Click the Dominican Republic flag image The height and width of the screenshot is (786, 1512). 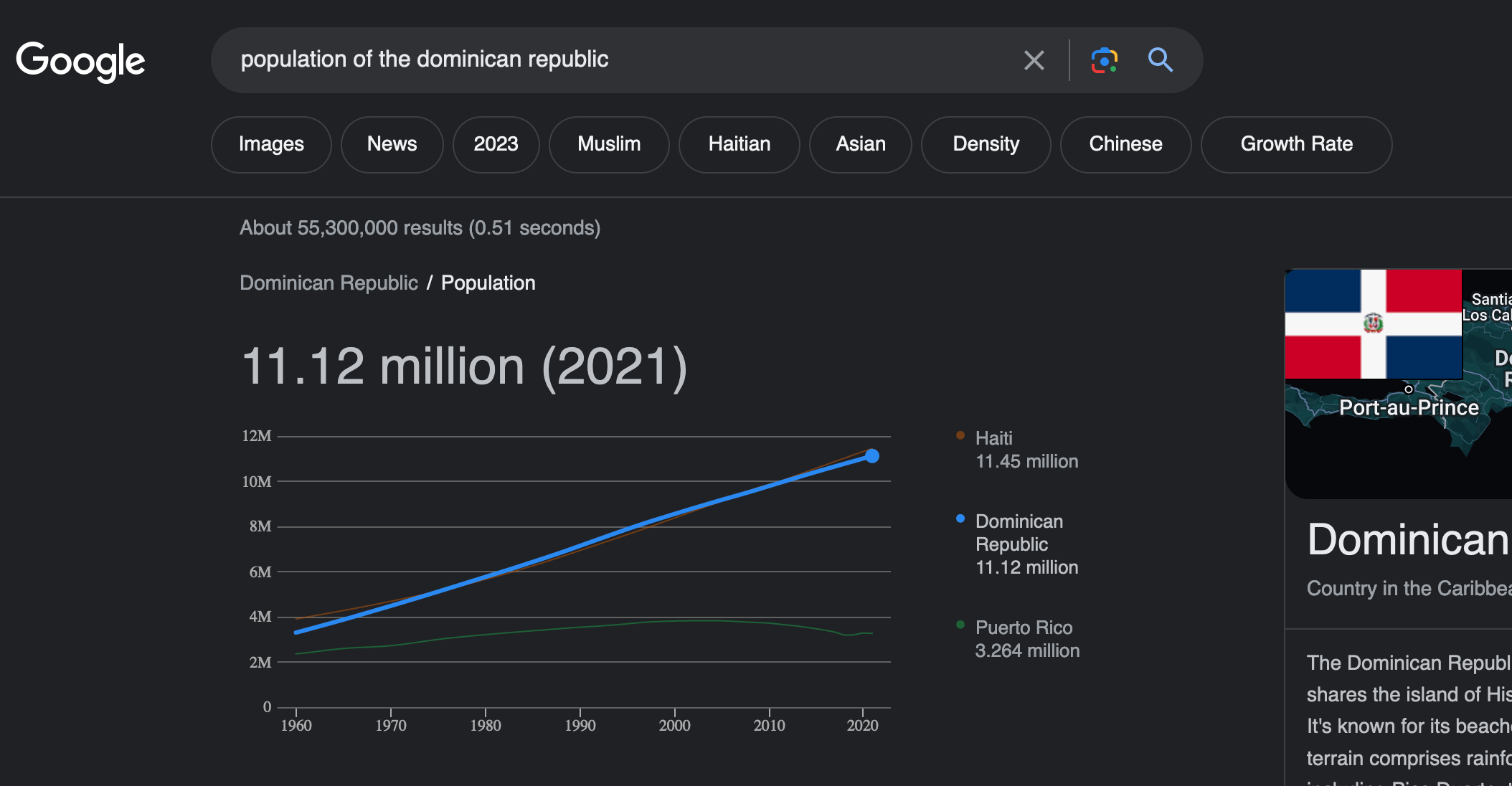coord(1373,323)
